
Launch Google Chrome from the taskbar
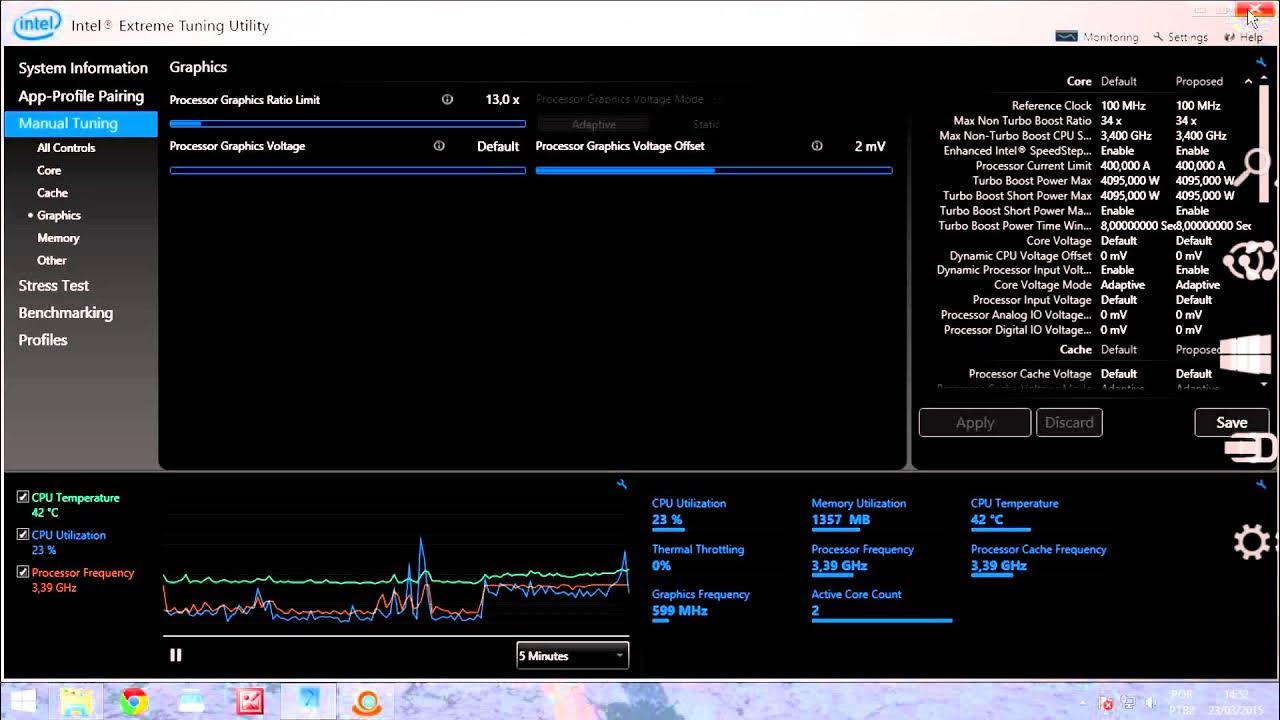tap(134, 702)
